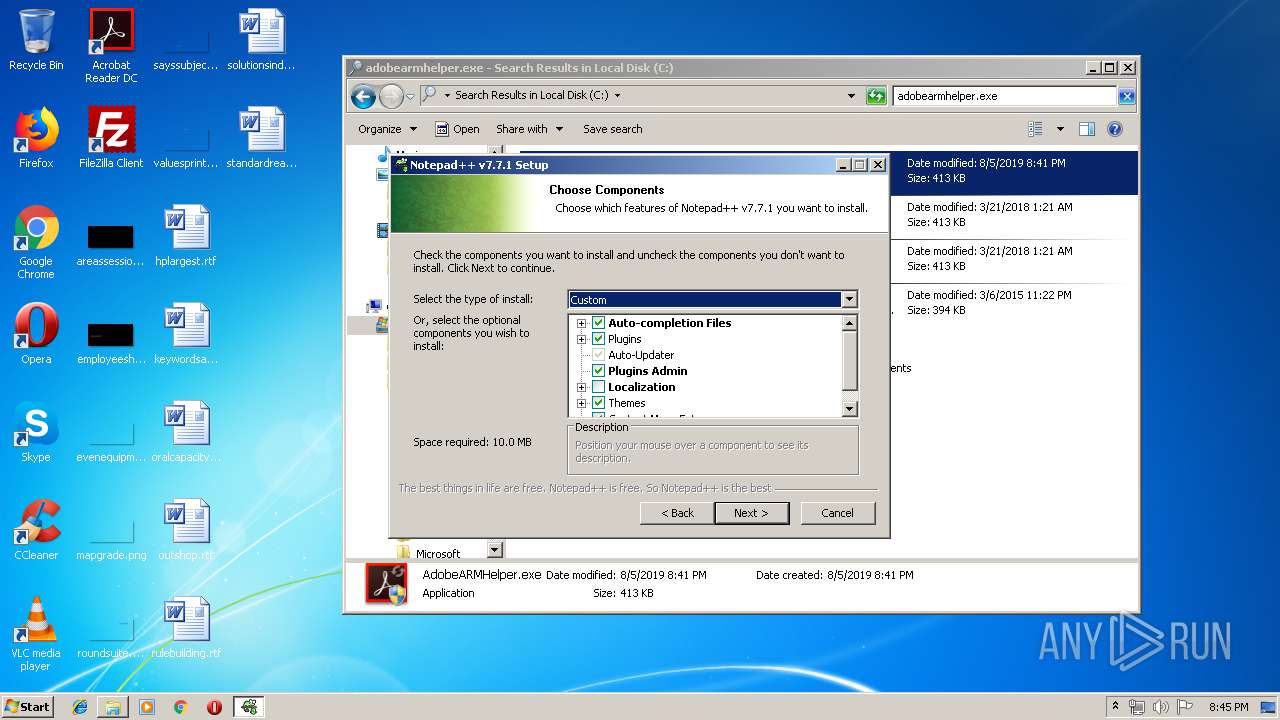Clear the adobearmhelper.exe search box

[x=1126, y=96]
